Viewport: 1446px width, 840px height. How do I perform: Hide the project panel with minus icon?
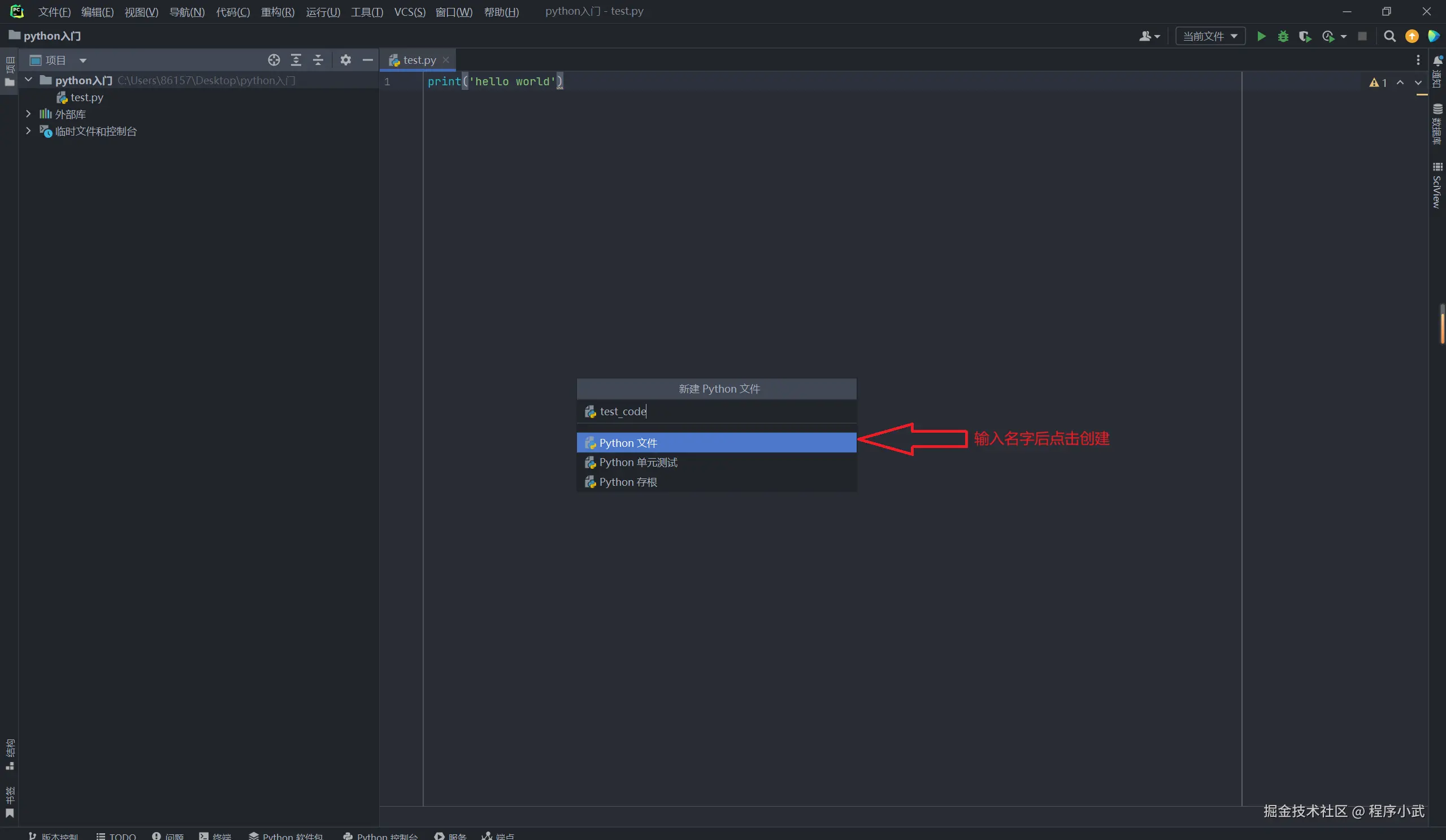(368, 60)
